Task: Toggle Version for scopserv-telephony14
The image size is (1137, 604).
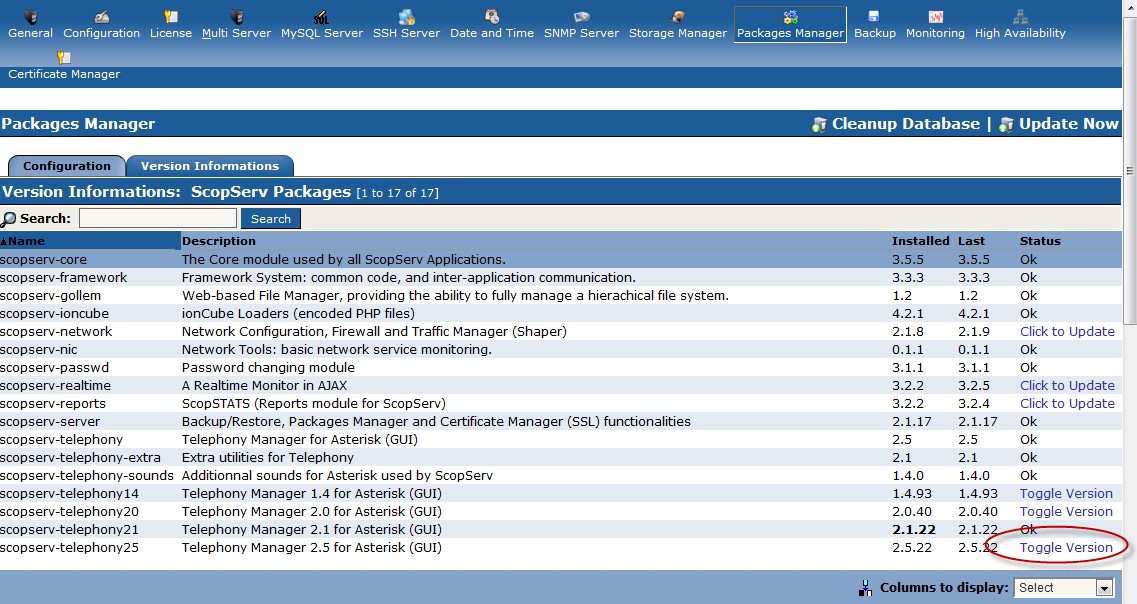Action: click(x=1066, y=494)
